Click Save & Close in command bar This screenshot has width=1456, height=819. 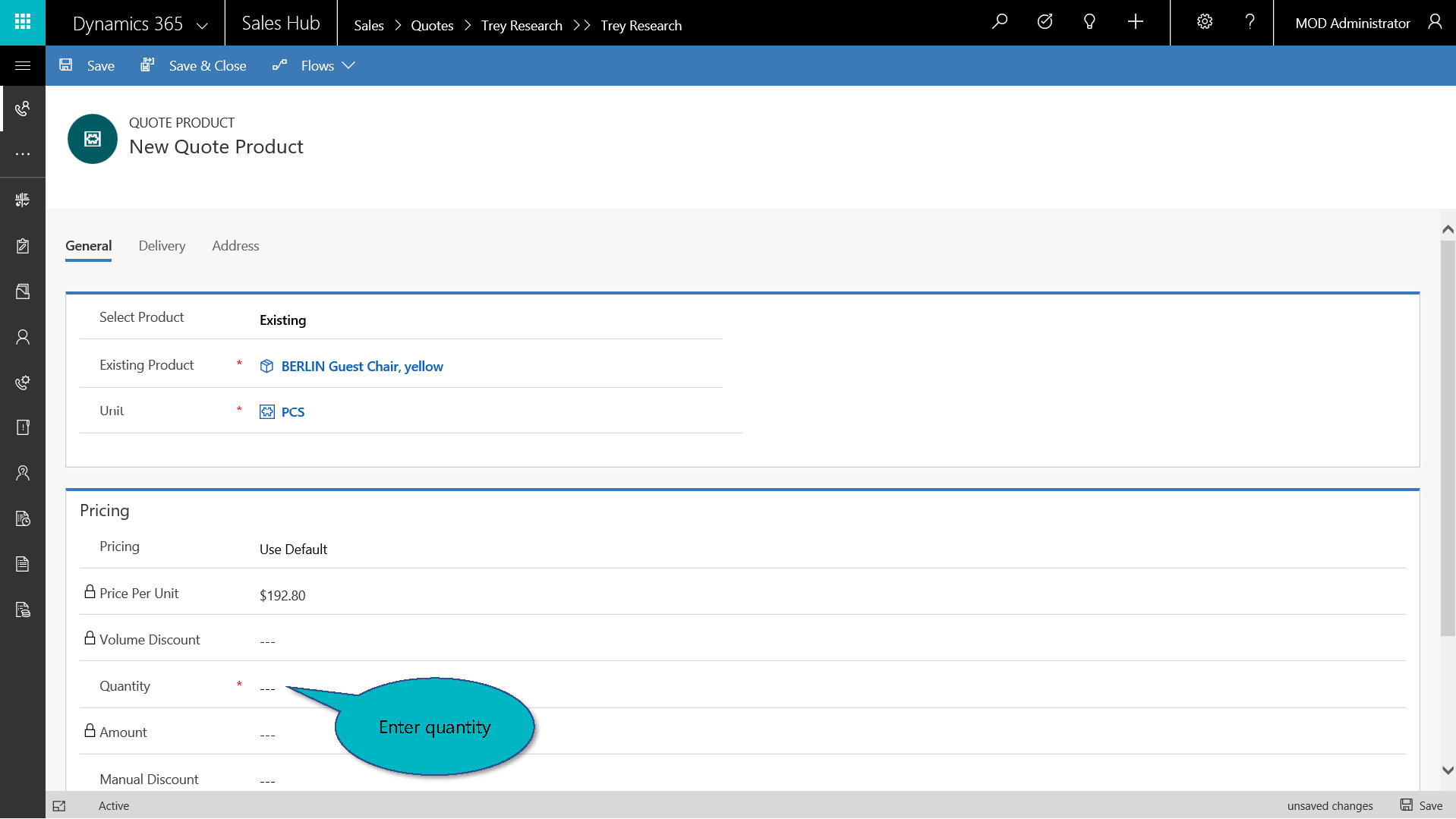pos(194,66)
